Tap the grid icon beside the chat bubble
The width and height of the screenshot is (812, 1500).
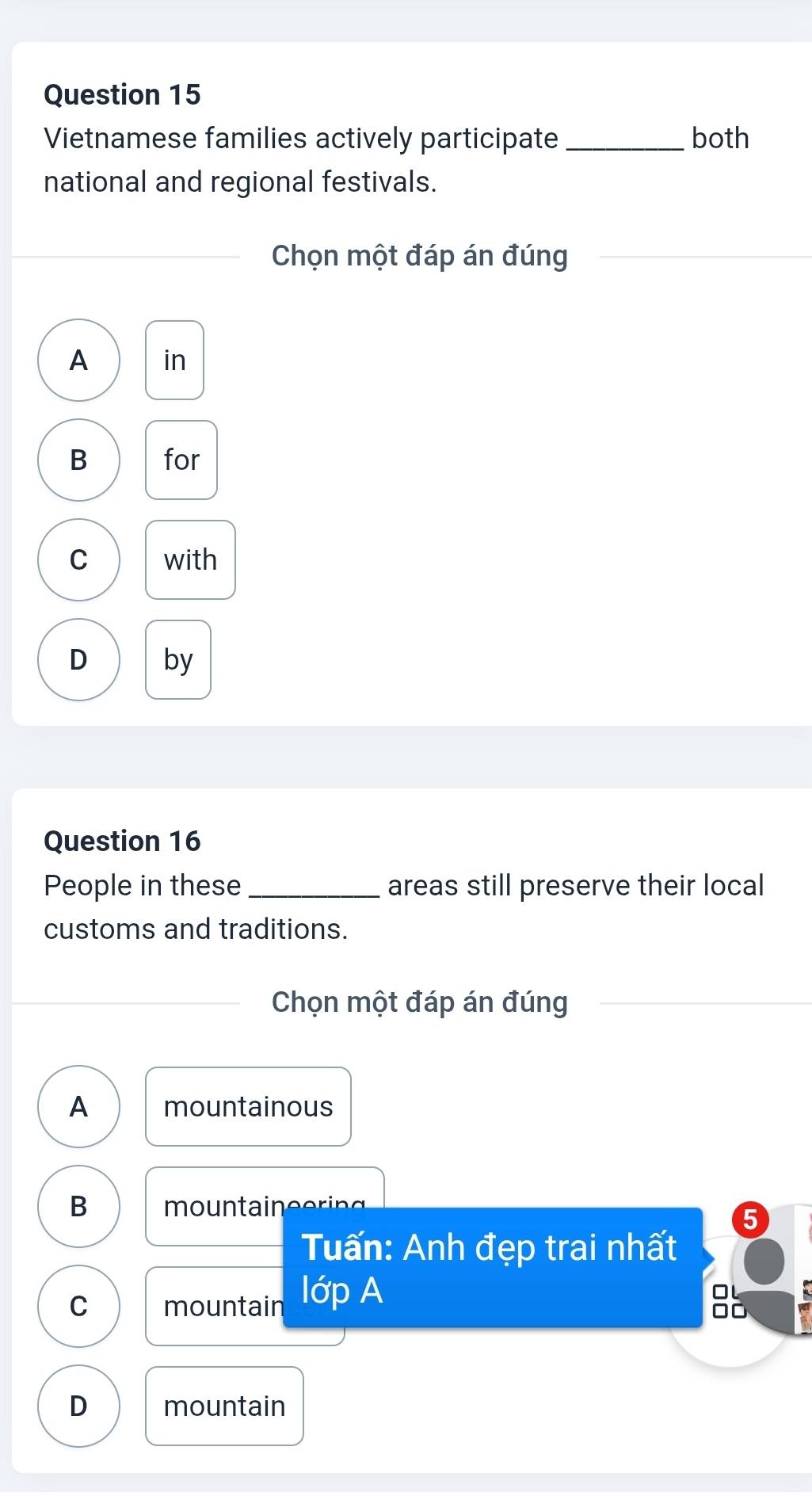point(729,1301)
